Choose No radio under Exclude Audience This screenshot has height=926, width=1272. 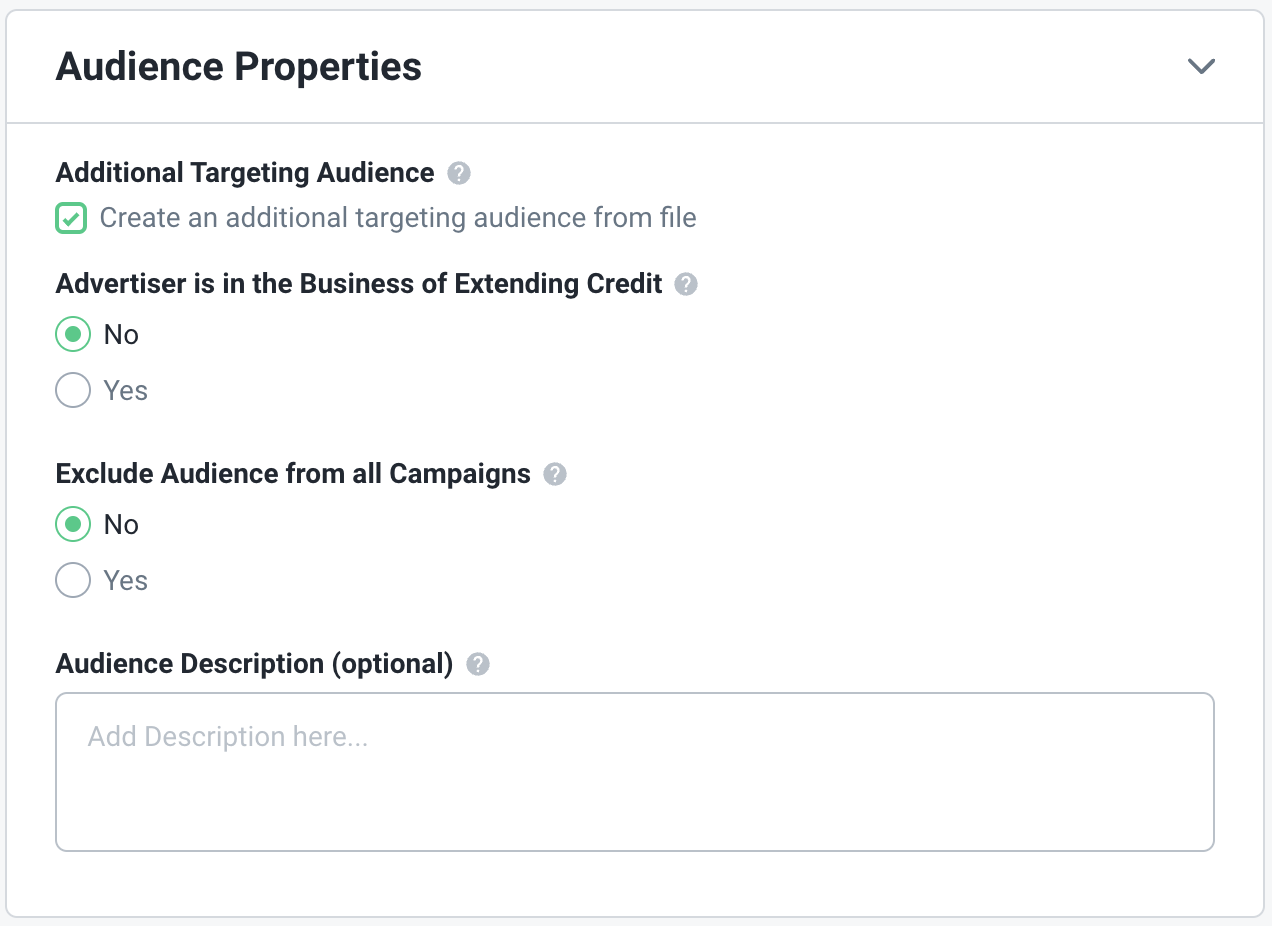pos(73,524)
